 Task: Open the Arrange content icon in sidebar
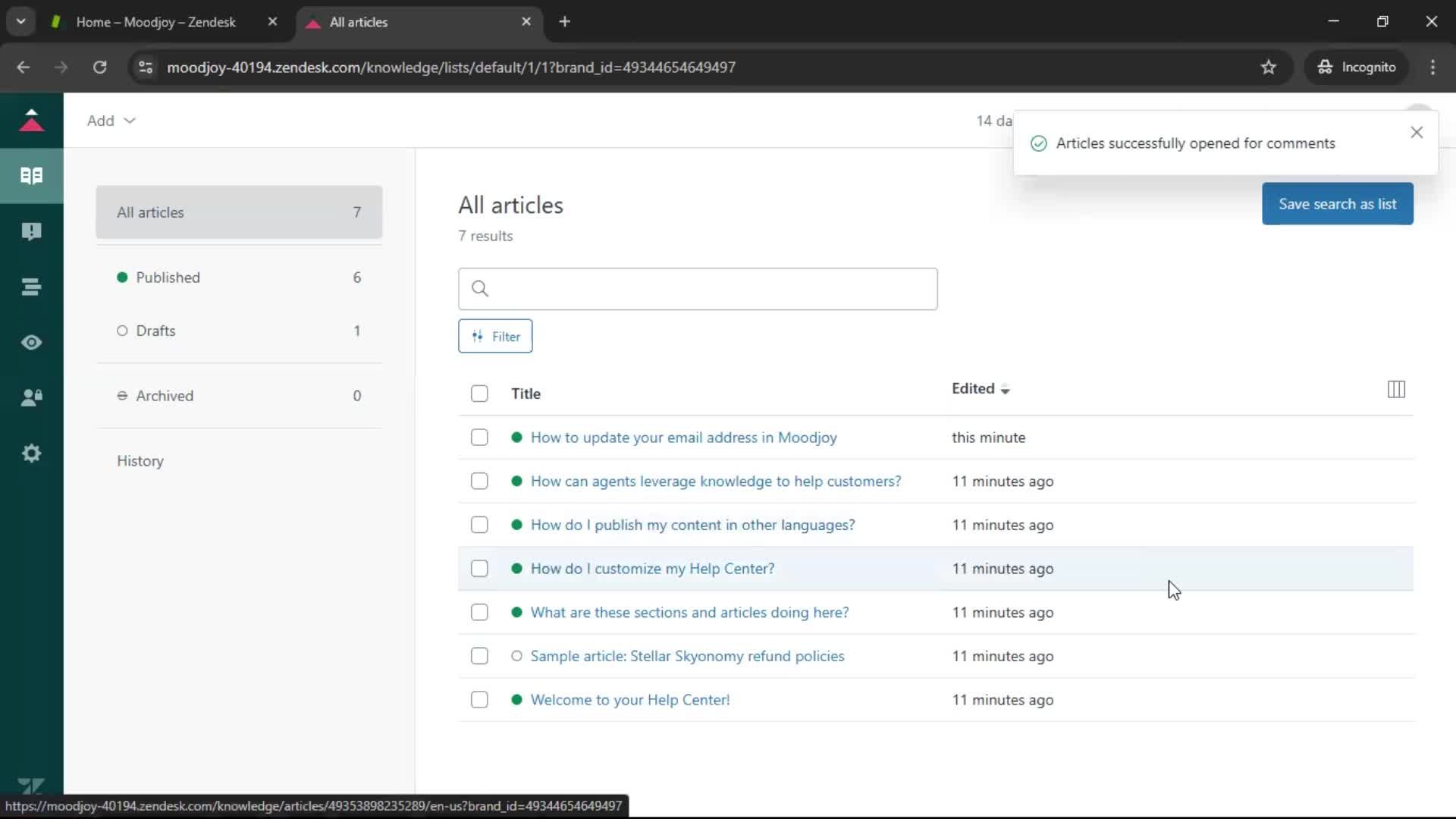tap(31, 287)
